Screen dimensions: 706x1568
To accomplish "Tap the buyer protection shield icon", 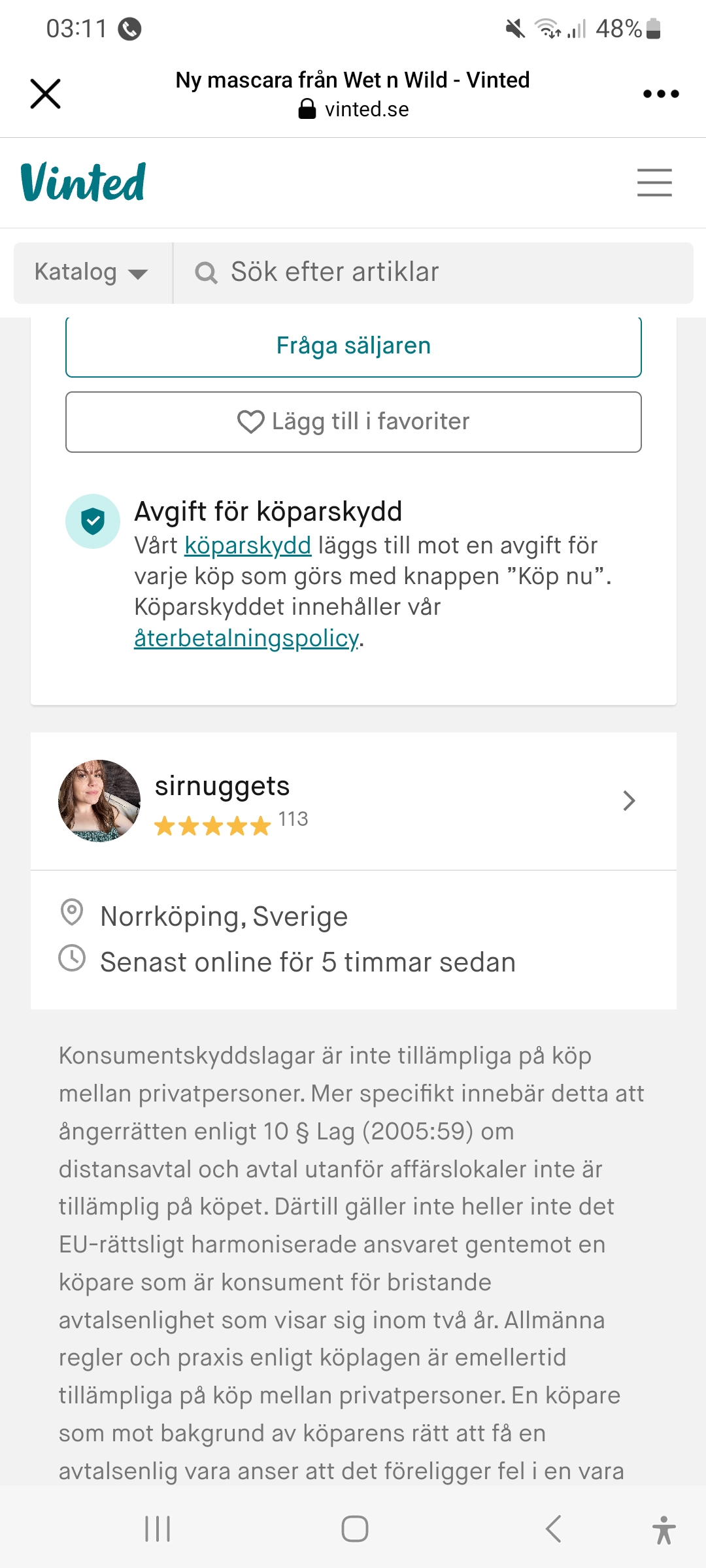I will (x=93, y=521).
